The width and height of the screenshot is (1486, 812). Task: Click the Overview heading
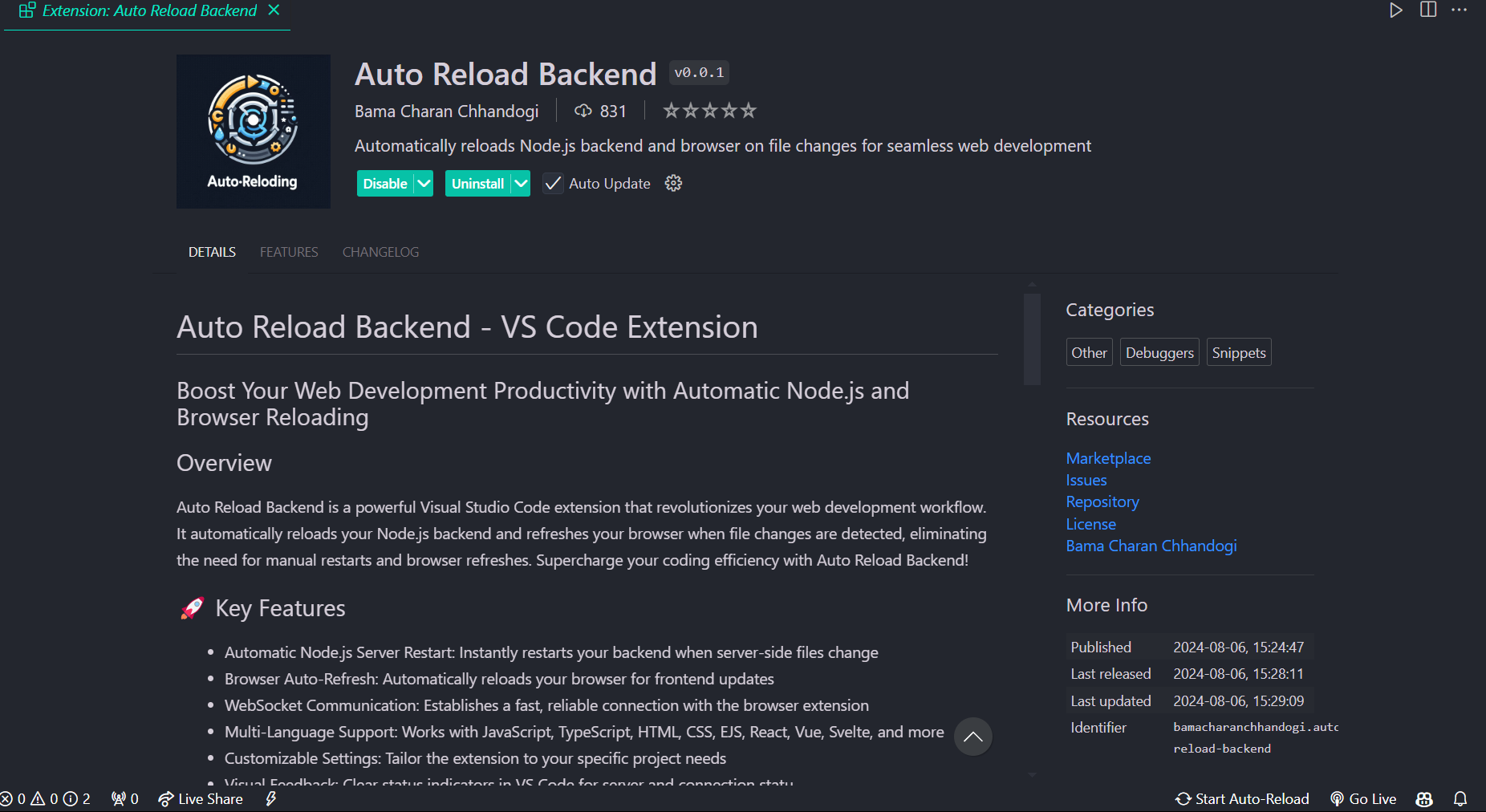tap(224, 463)
